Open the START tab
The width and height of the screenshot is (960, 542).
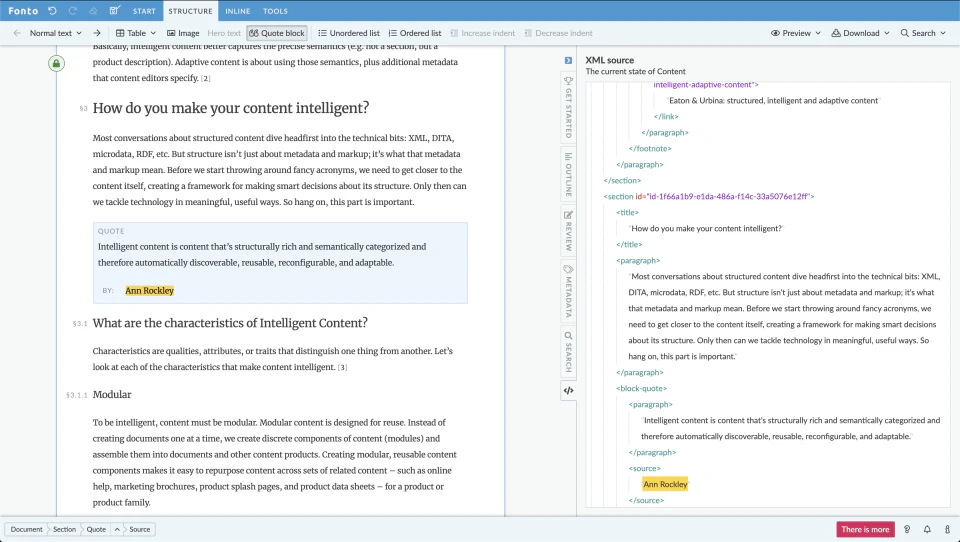coord(144,11)
